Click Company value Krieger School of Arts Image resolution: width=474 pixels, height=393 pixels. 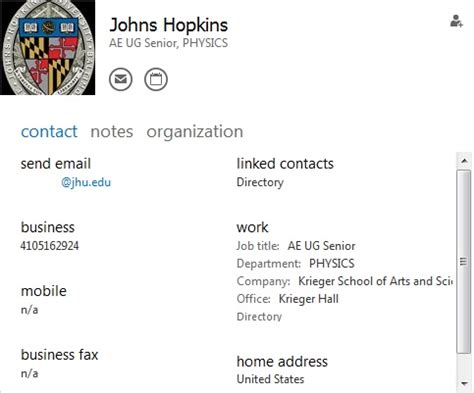[375, 281]
